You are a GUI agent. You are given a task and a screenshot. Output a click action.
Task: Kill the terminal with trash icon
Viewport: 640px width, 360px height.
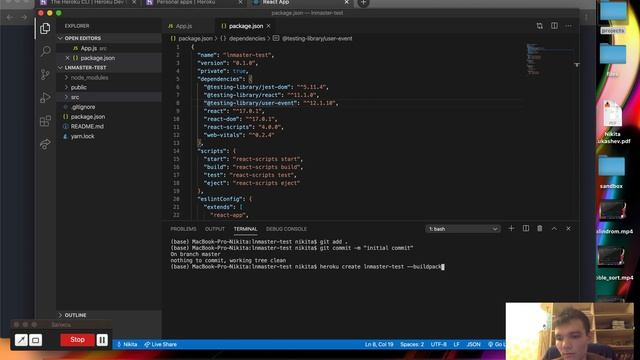(x=540, y=229)
